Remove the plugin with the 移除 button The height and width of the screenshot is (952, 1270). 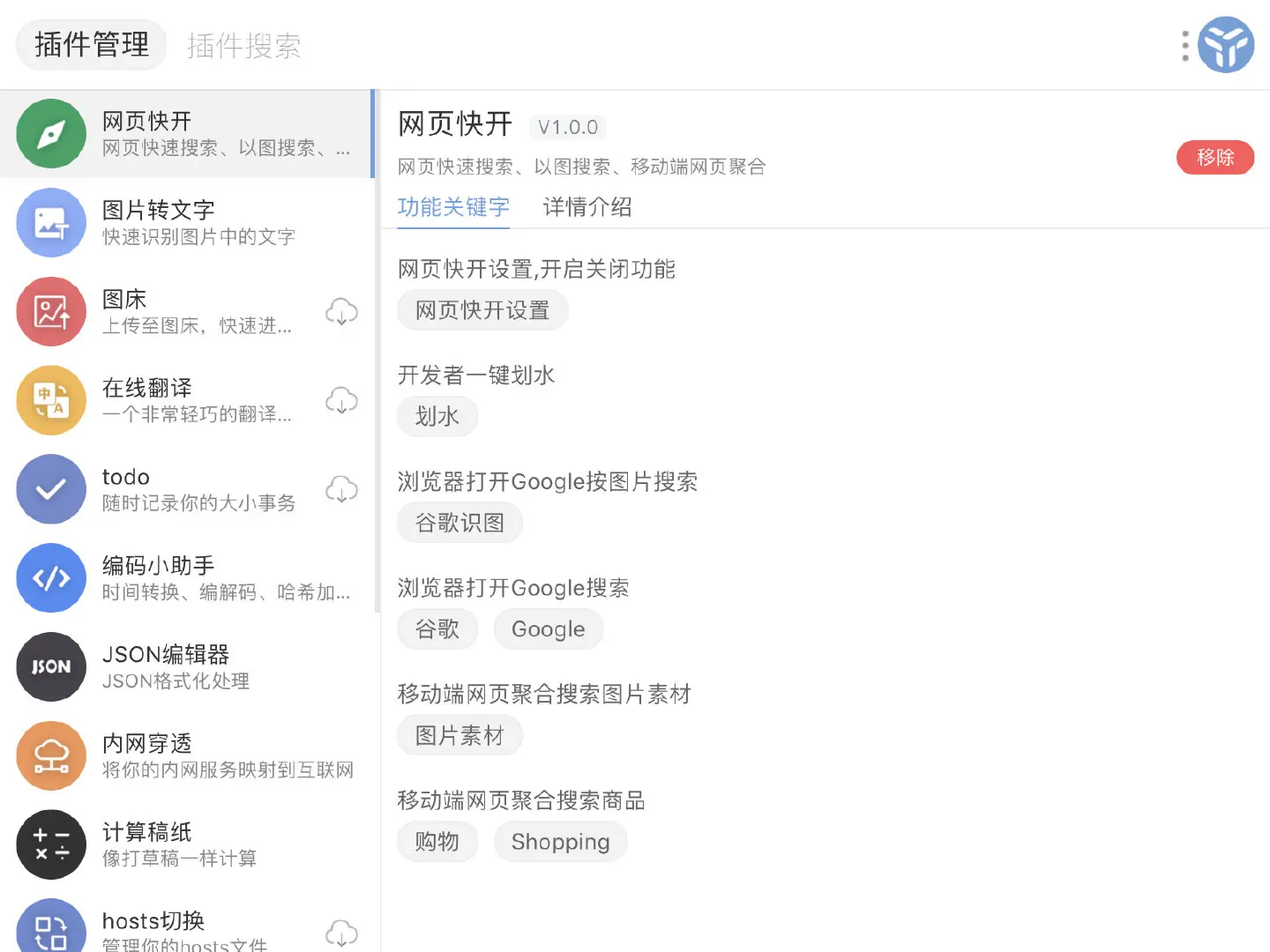coord(1215,158)
